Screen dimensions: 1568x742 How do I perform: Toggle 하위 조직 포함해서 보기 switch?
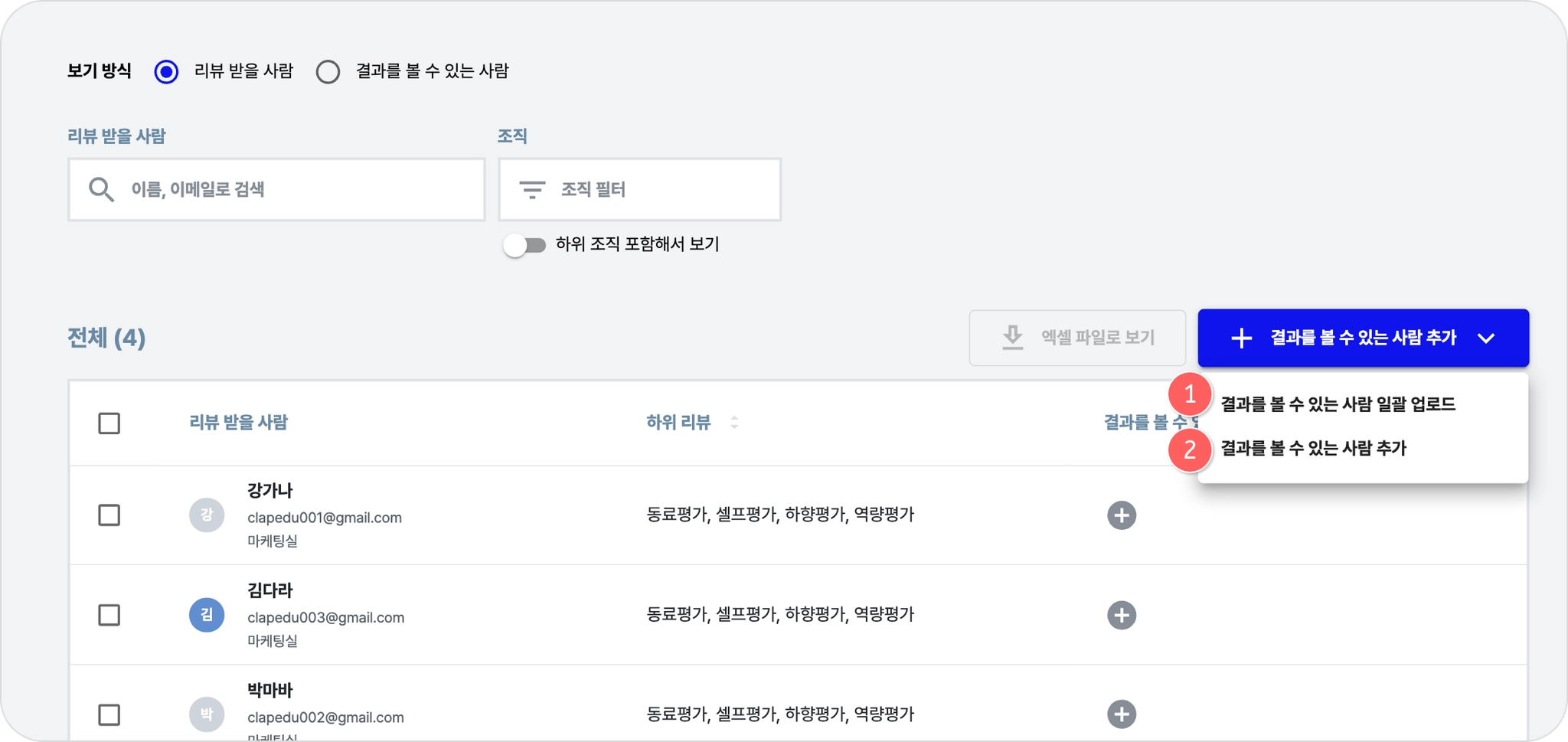524,245
